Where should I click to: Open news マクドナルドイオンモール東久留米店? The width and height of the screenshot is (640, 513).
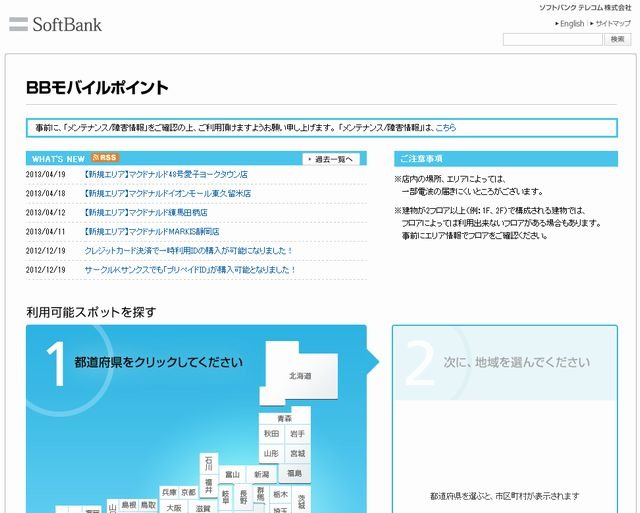(x=167, y=193)
